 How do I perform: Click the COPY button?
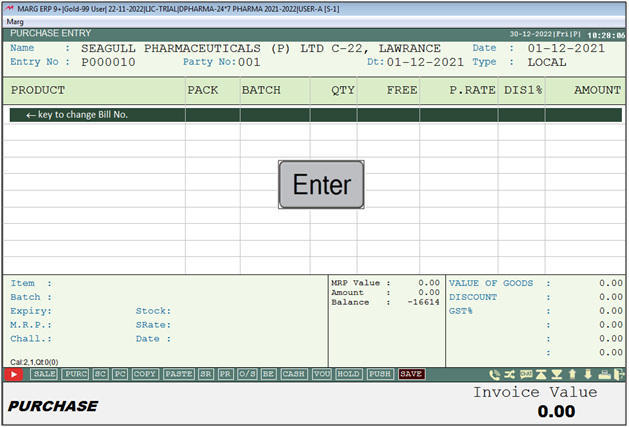click(145, 374)
